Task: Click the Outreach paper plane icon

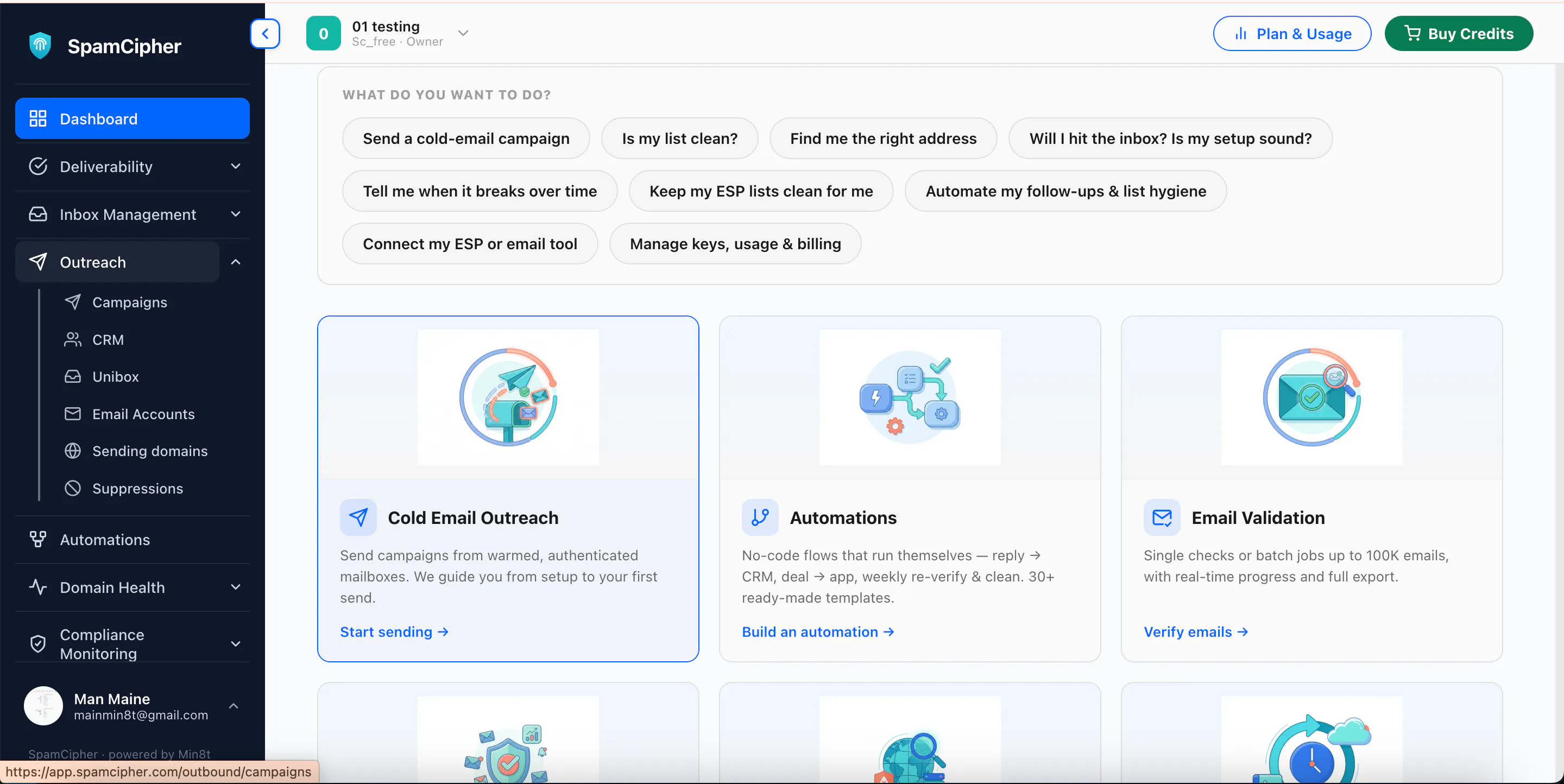Action: tap(37, 262)
